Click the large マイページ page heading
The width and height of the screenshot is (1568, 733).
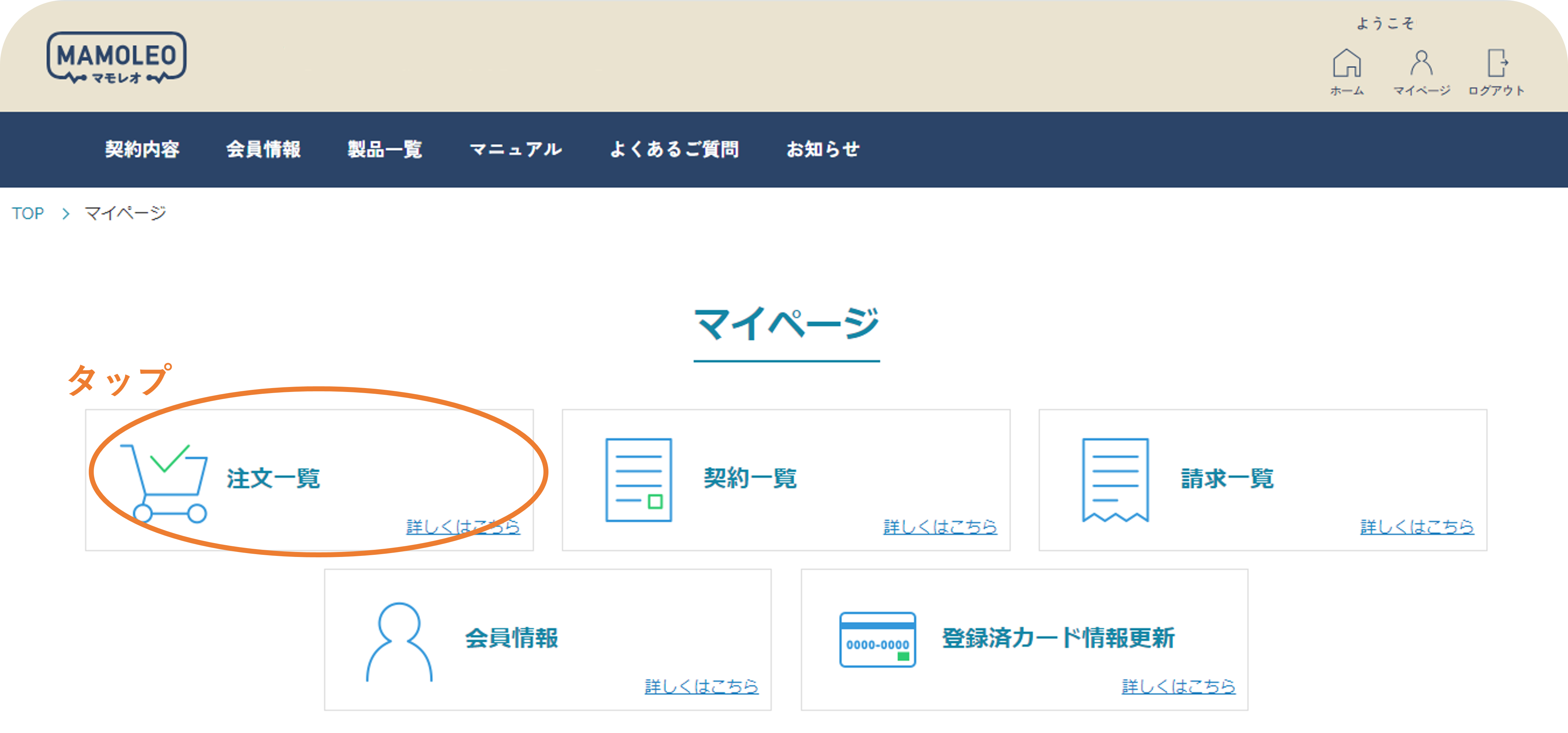[787, 322]
